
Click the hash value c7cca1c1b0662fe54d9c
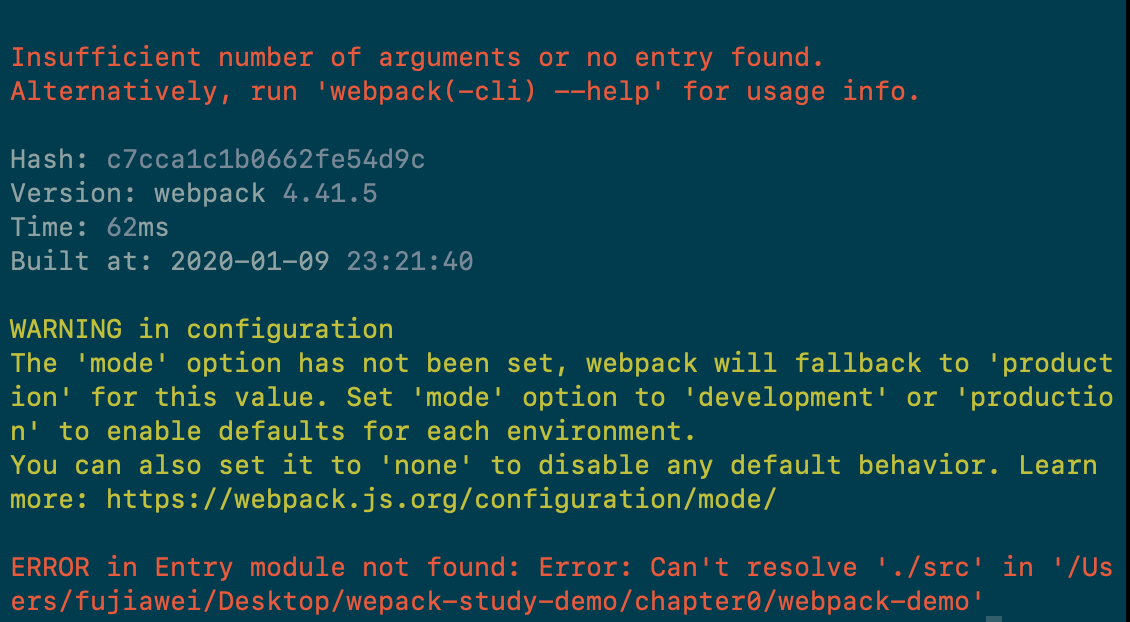[266, 159]
